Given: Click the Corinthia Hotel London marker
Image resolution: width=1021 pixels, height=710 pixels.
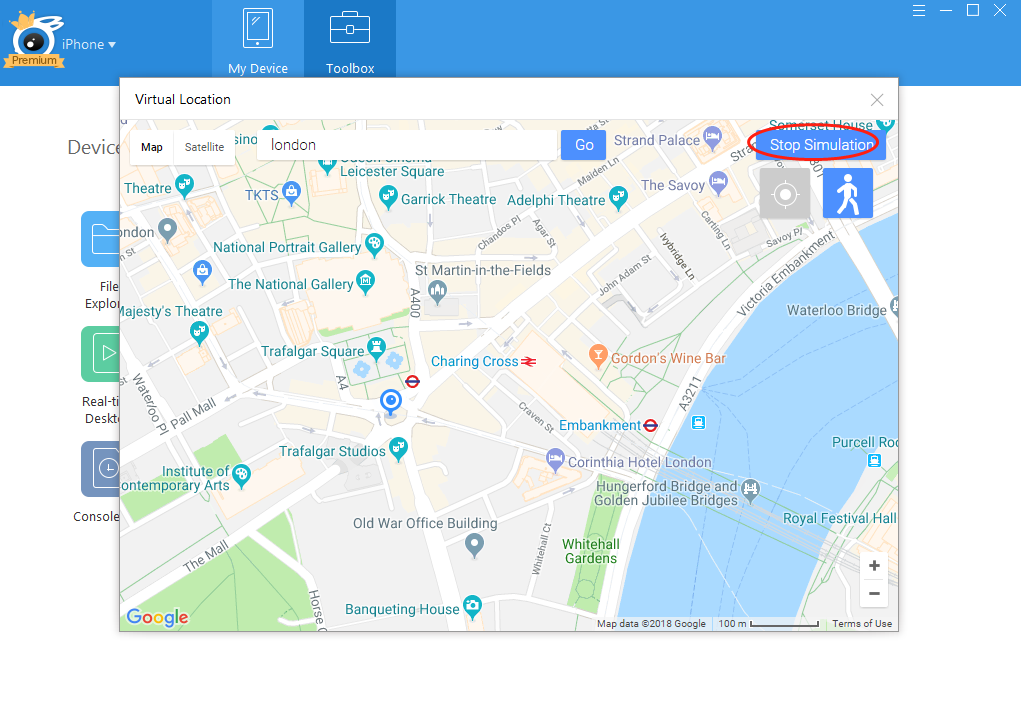Looking at the screenshot, I should click(x=555, y=460).
